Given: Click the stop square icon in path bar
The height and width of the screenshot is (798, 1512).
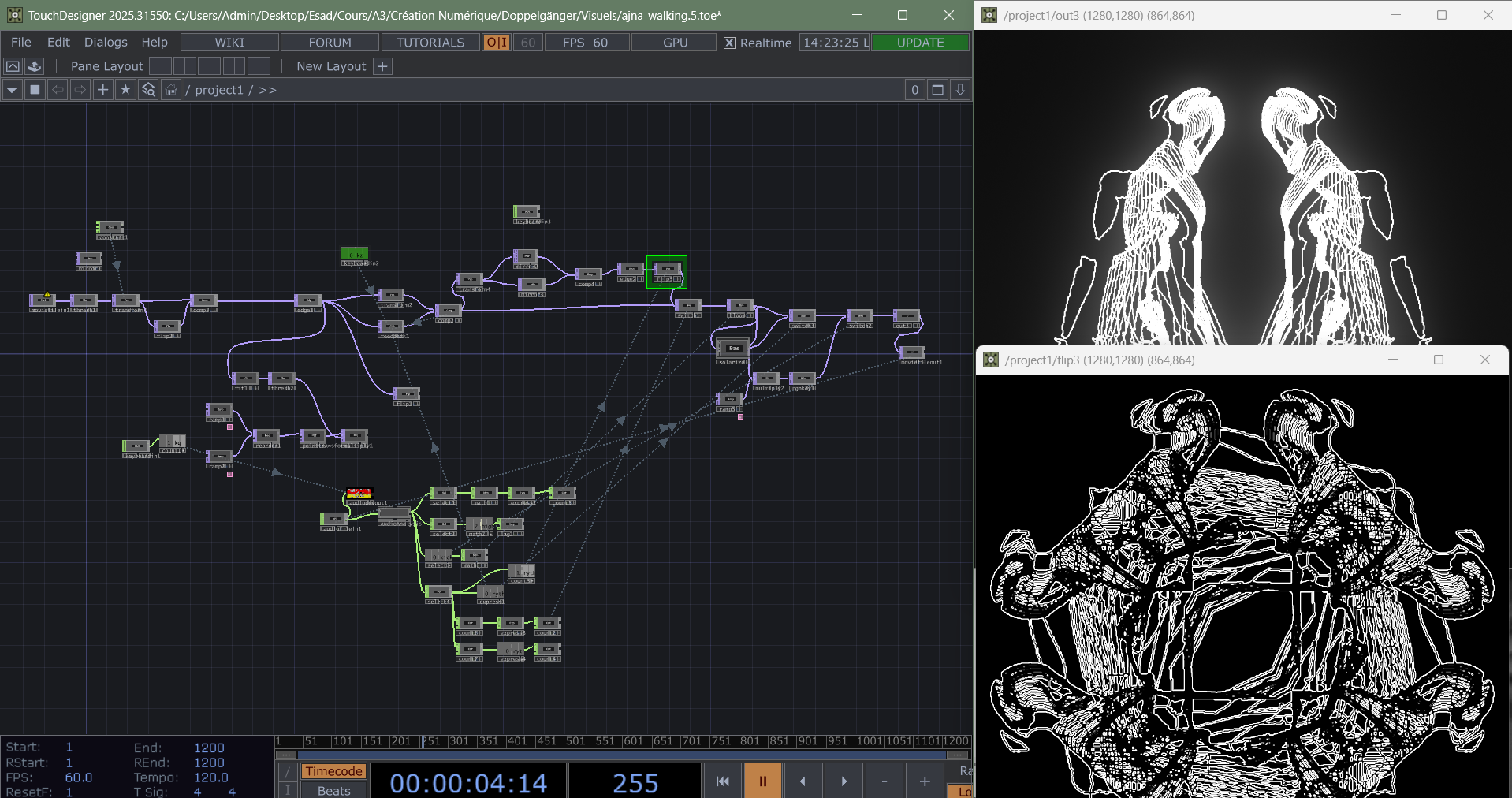Looking at the screenshot, I should [35, 90].
